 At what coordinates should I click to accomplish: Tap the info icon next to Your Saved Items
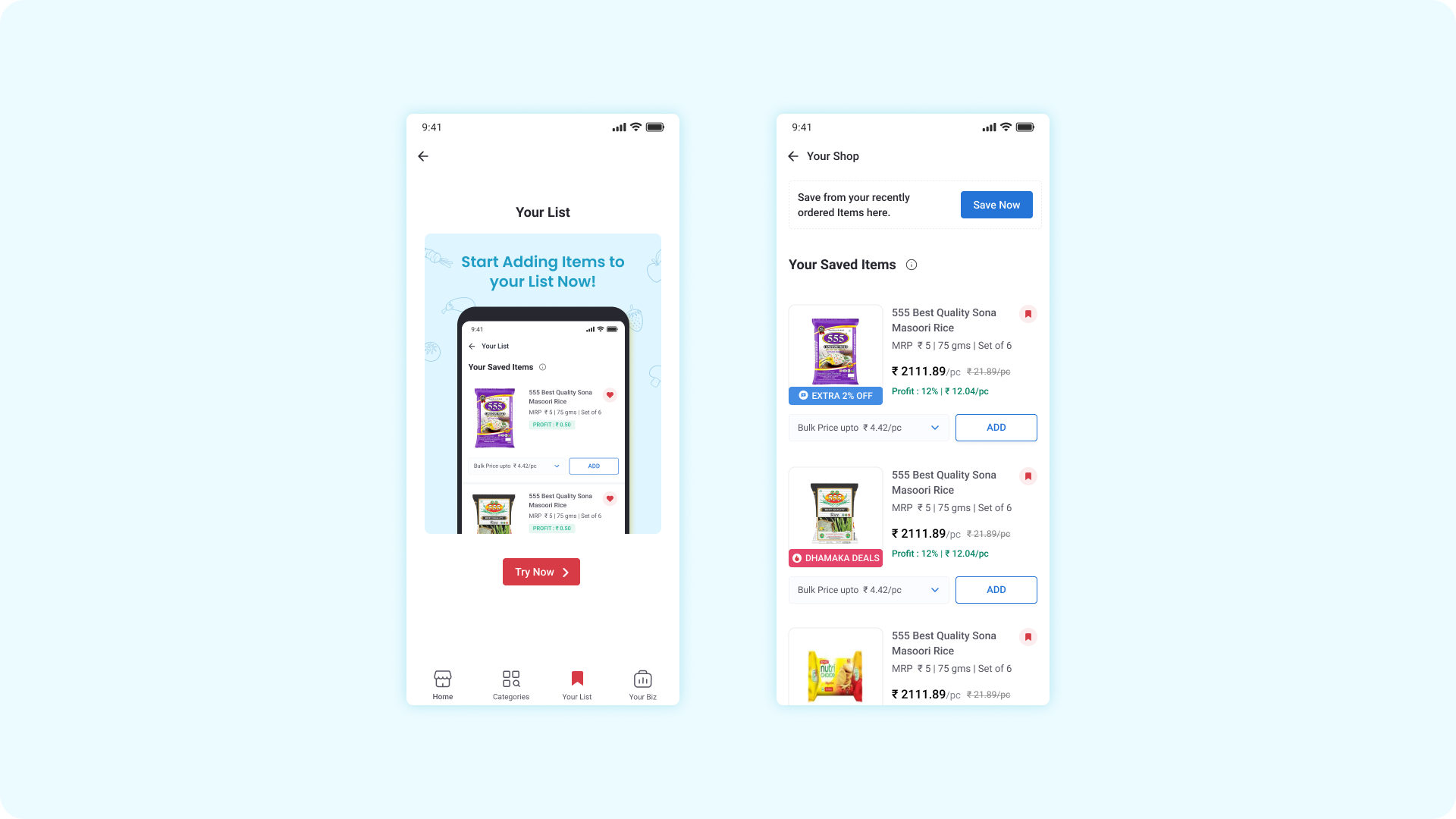pyautogui.click(x=911, y=264)
